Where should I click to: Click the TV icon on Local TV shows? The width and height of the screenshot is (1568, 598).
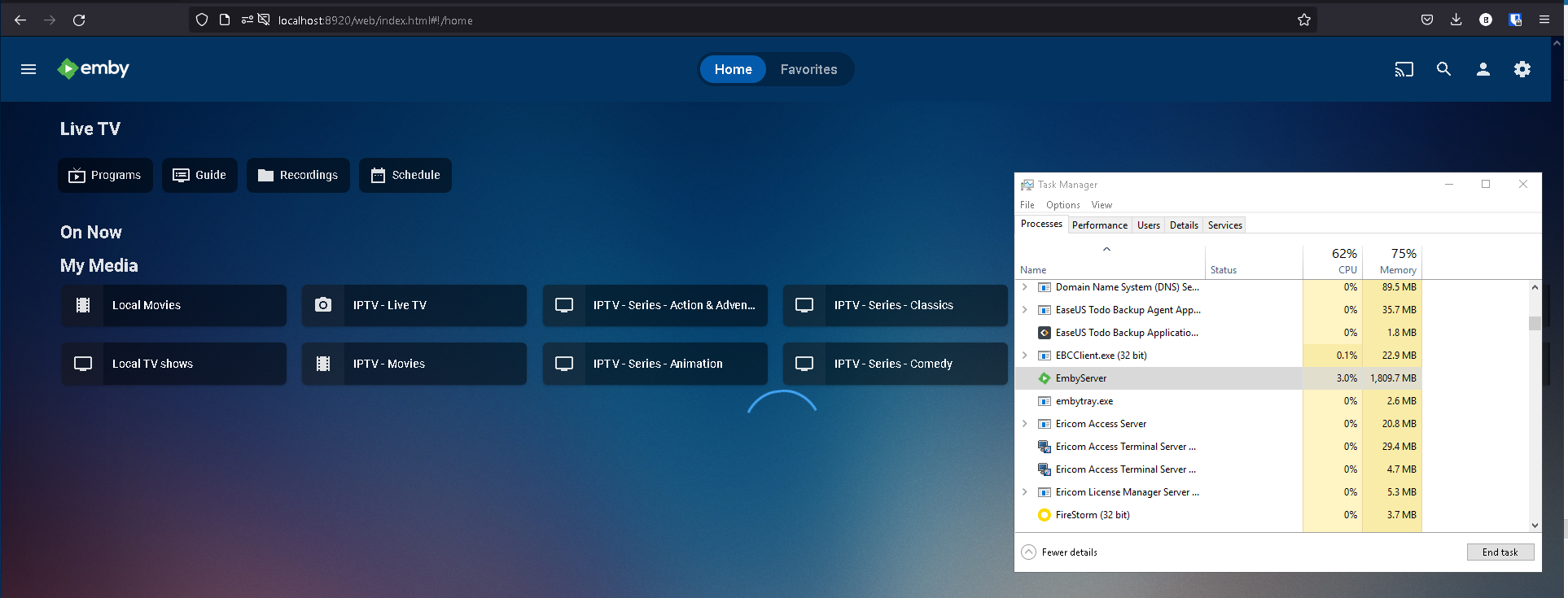pyautogui.click(x=83, y=364)
